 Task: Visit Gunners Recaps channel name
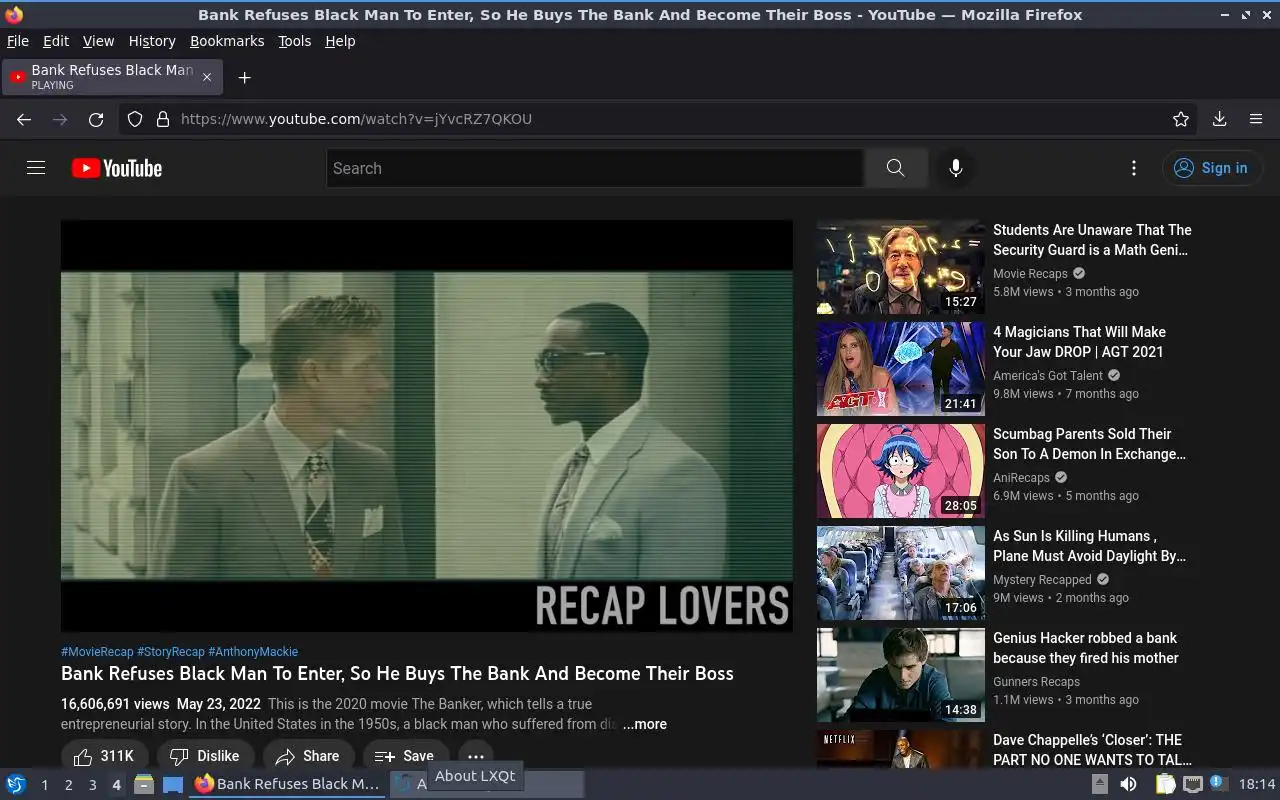[x=1036, y=681]
